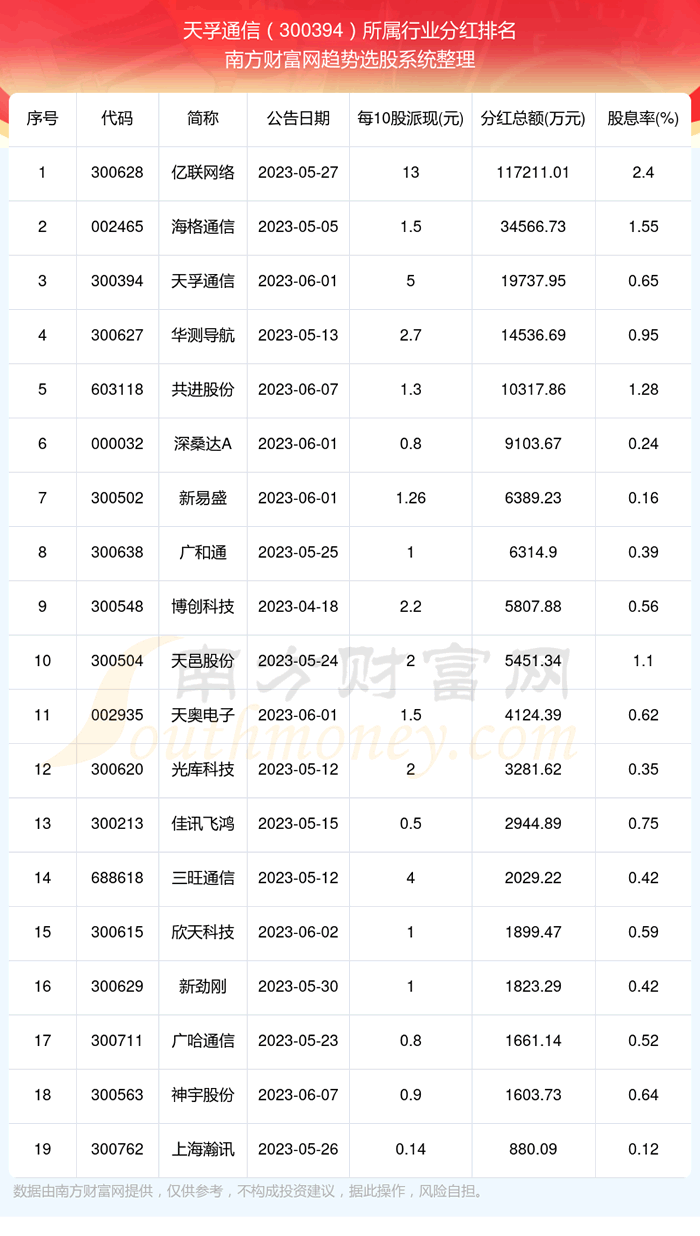Click the 每10股派现(元) column header
The width and height of the screenshot is (700, 1236).
pyautogui.click(x=411, y=119)
